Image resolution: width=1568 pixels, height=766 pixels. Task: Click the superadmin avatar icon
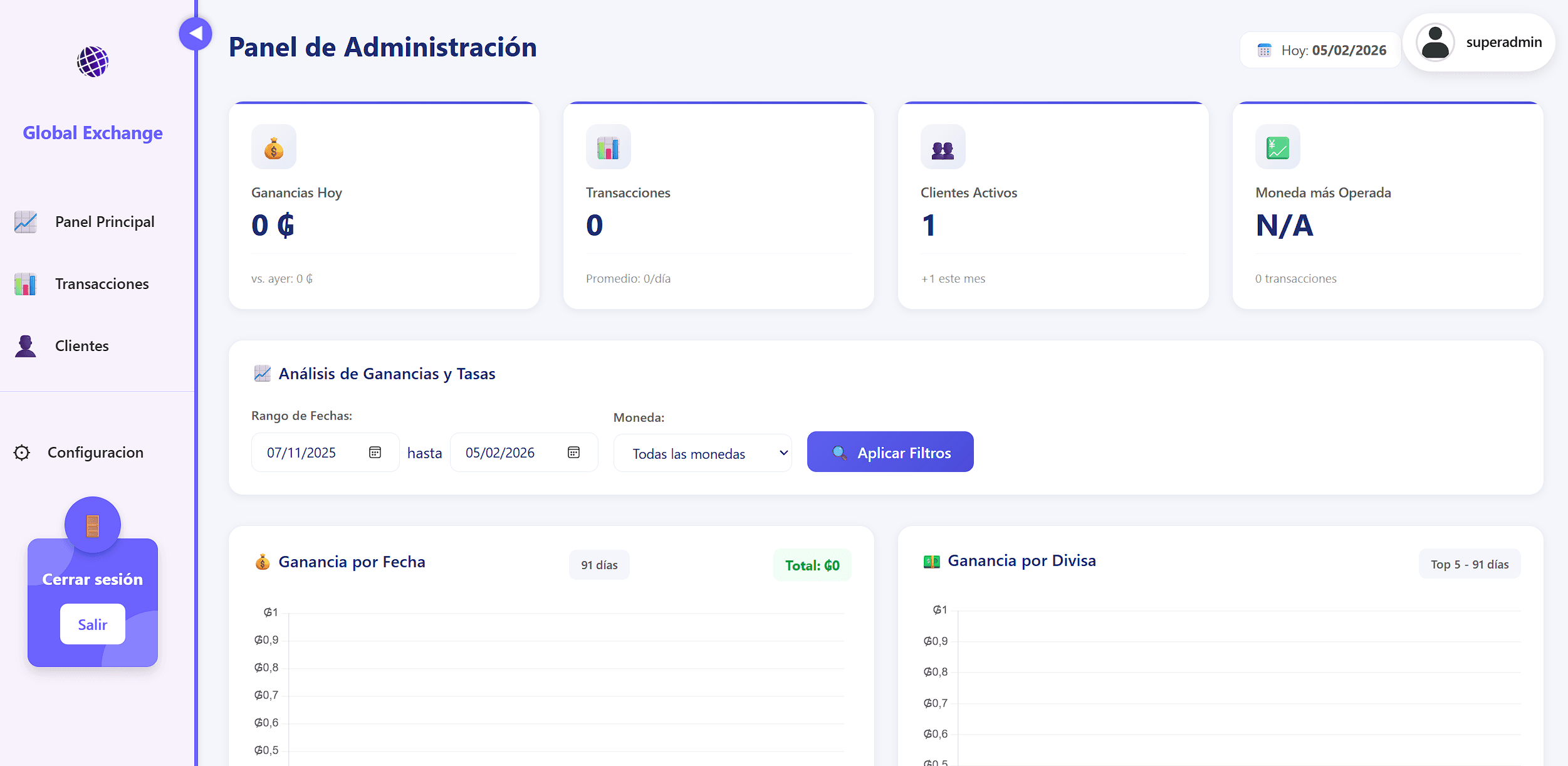[1436, 43]
